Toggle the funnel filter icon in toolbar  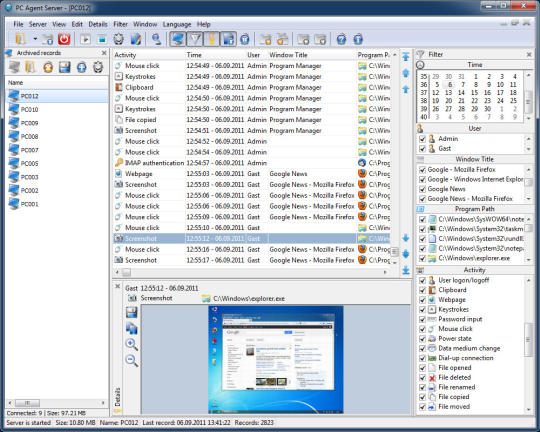tap(195, 39)
